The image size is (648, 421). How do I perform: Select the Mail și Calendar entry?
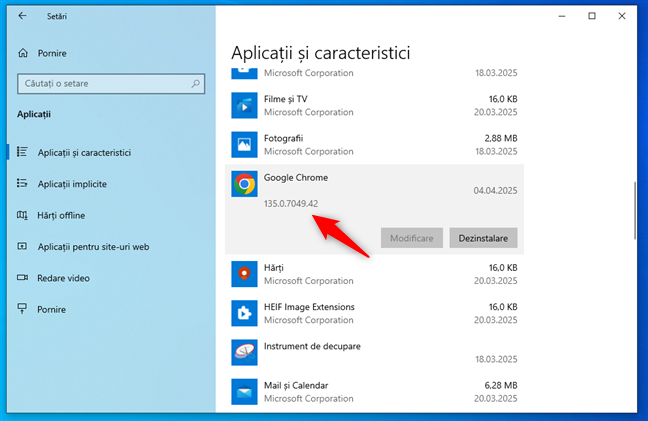(x=374, y=392)
